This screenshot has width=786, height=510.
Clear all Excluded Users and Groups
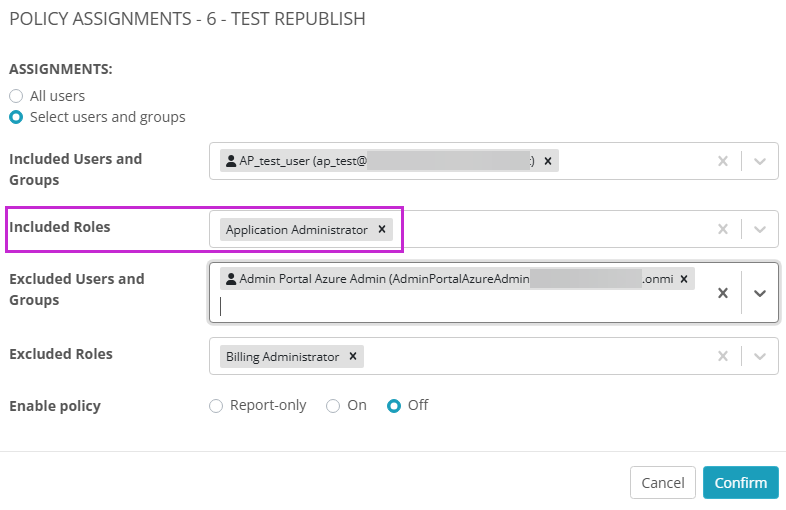[x=722, y=293]
